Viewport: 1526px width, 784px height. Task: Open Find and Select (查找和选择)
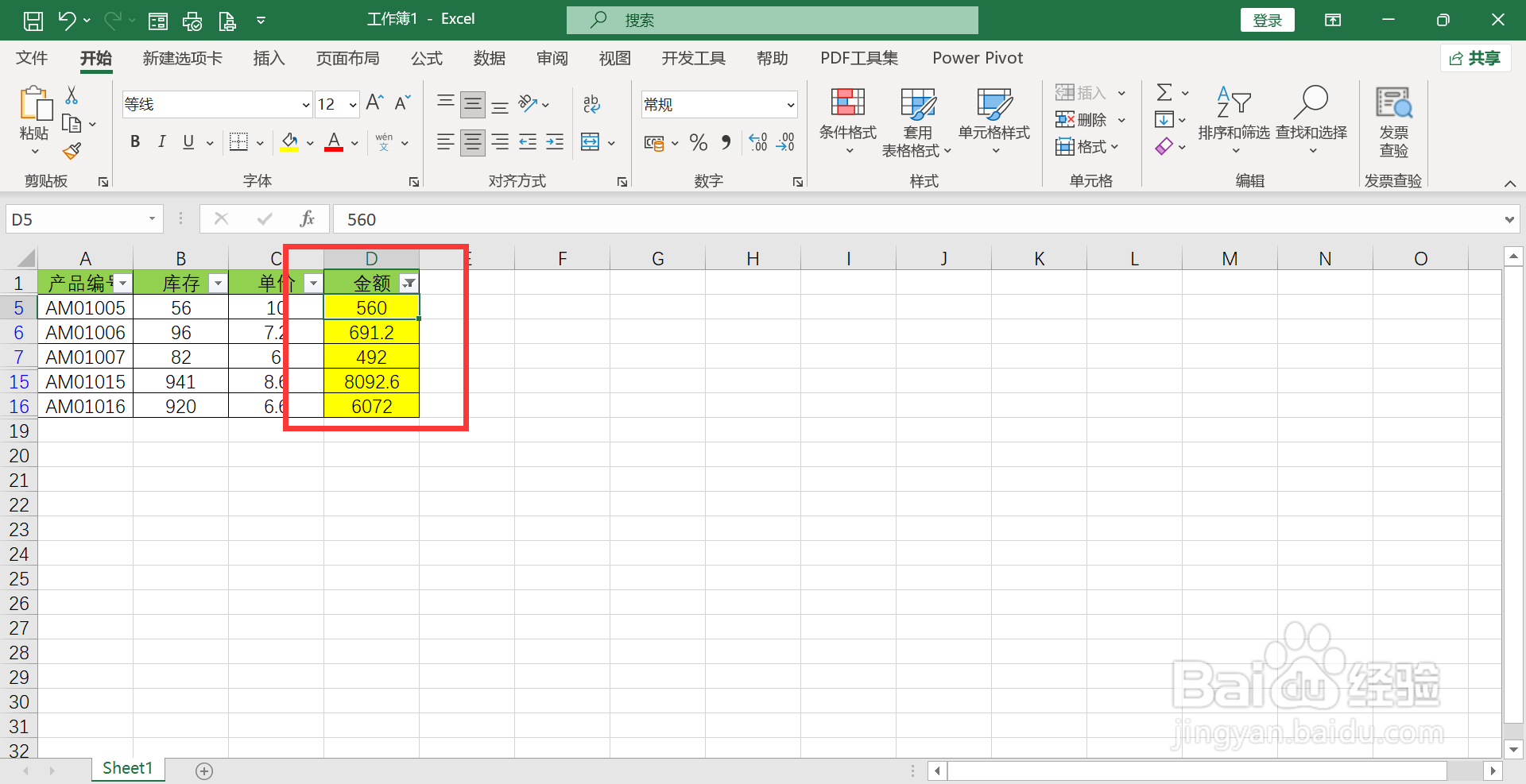tap(1311, 120)
